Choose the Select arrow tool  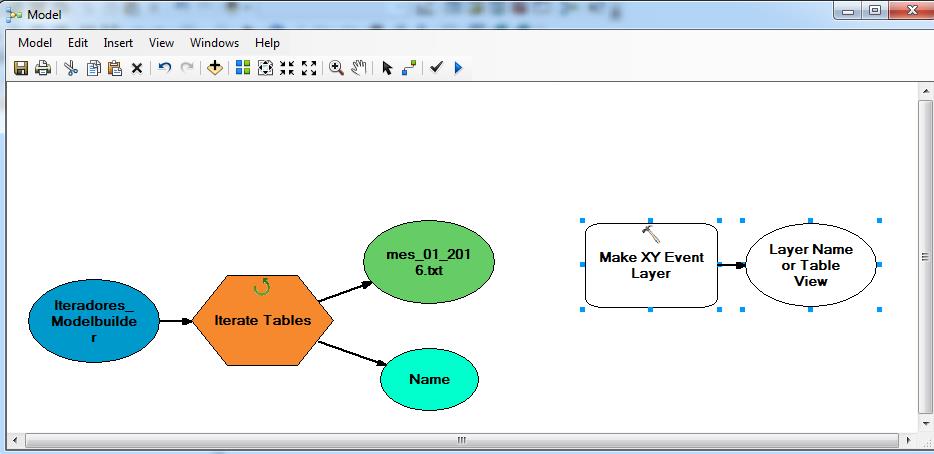coord(387,68)
